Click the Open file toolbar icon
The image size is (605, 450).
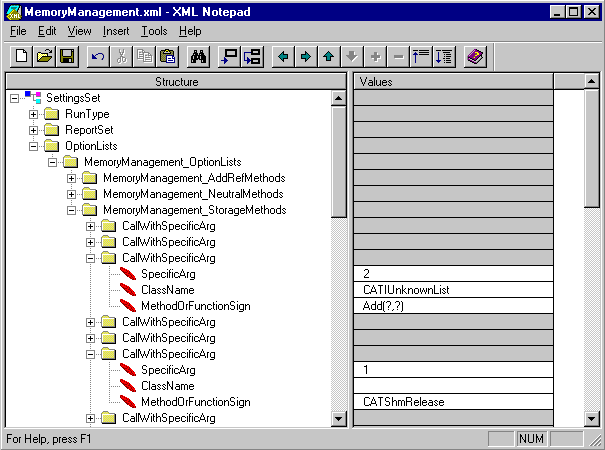44,57
